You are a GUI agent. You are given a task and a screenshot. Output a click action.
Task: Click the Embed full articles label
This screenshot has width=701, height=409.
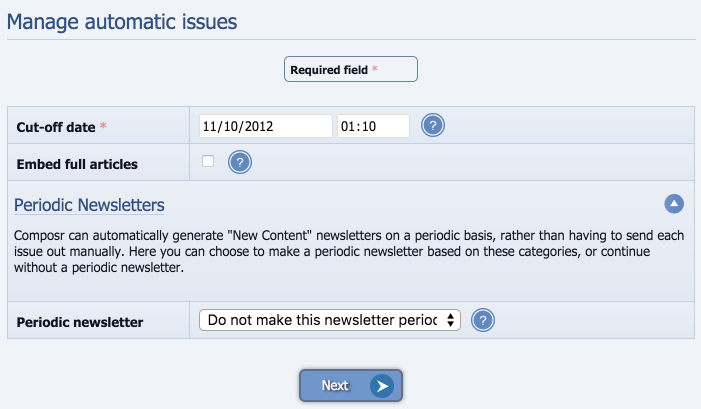tap(77, 164)
